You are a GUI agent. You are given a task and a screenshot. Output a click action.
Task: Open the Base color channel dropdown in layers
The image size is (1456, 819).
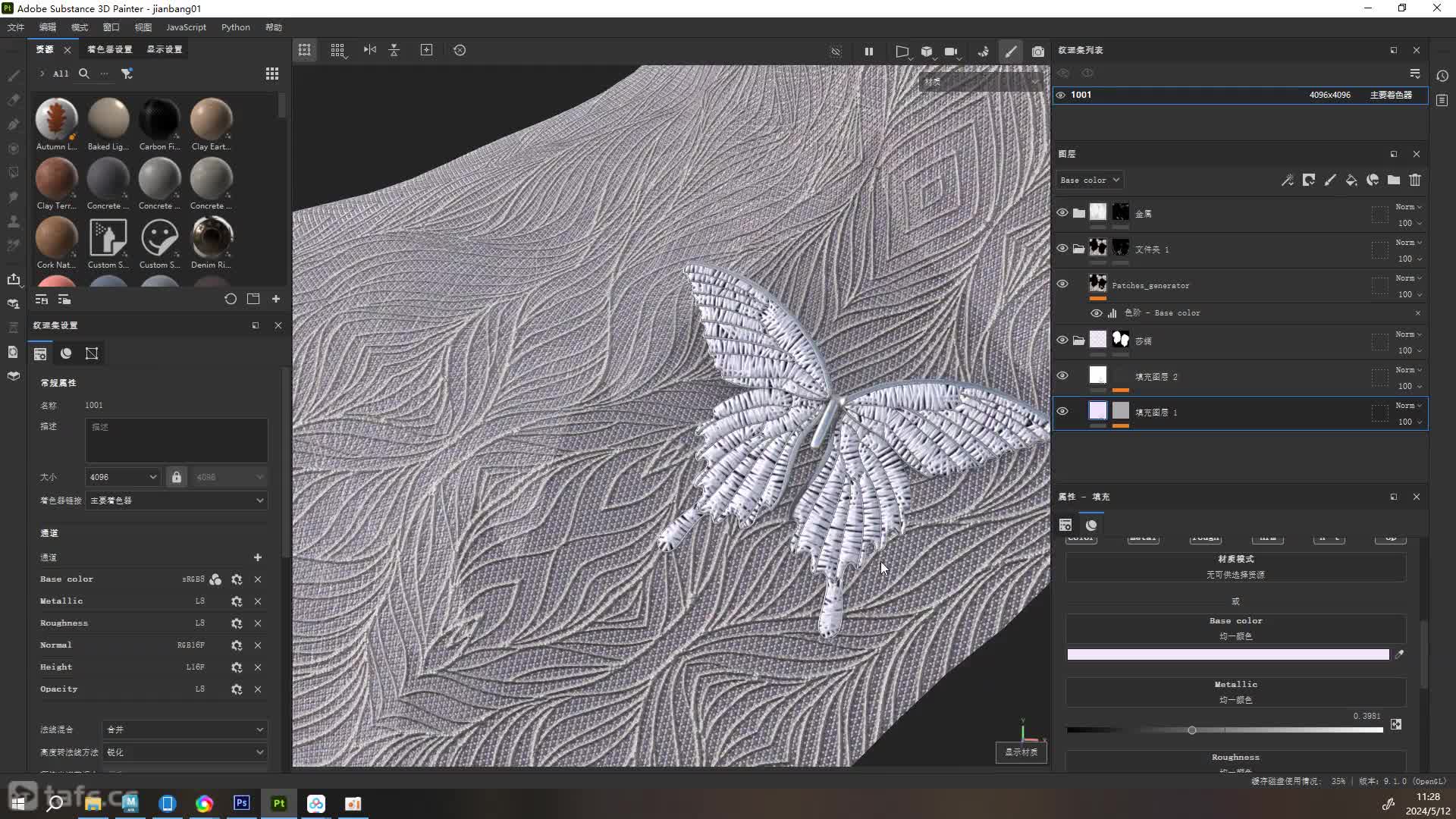coord(1089,180)
